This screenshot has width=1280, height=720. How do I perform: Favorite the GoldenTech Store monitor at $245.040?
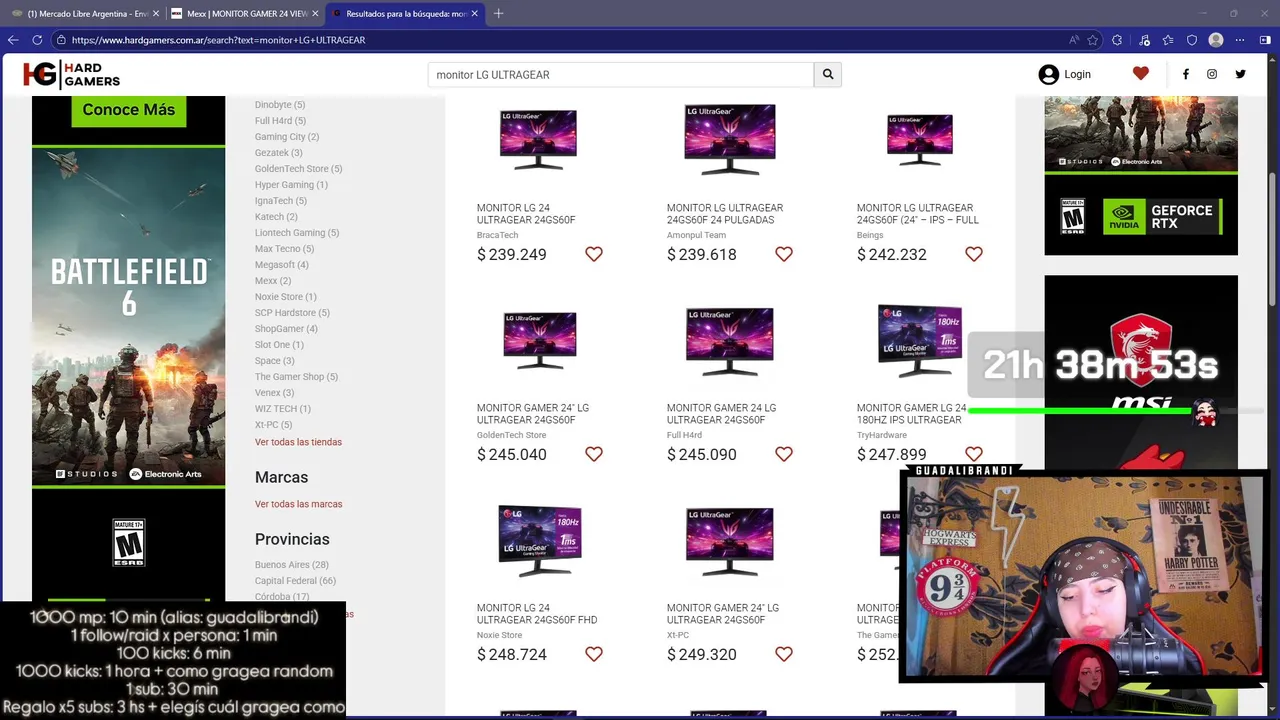pyautogui.click(x=594, y=454)
